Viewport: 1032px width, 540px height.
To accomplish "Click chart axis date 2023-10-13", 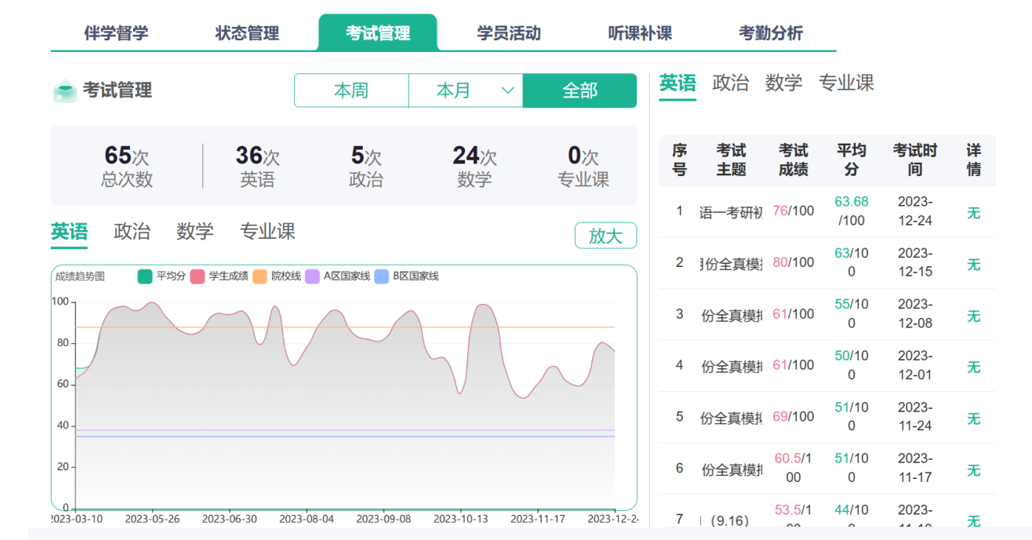I will [461, 519].
